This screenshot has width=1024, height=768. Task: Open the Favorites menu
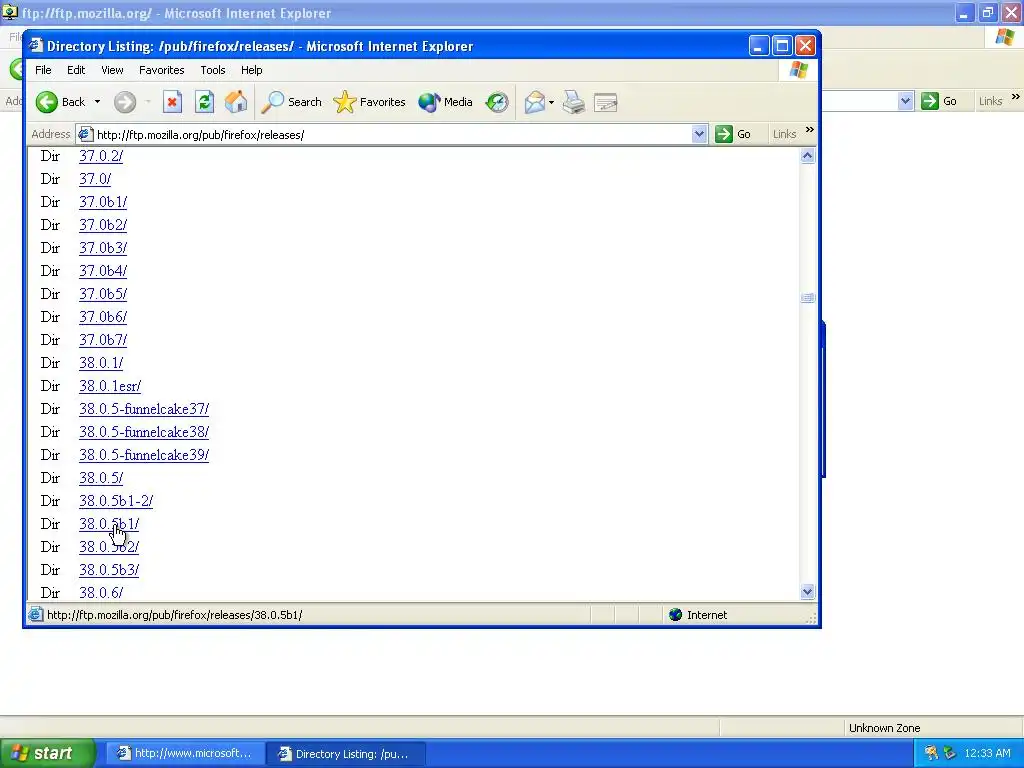[x=161, y=70]
